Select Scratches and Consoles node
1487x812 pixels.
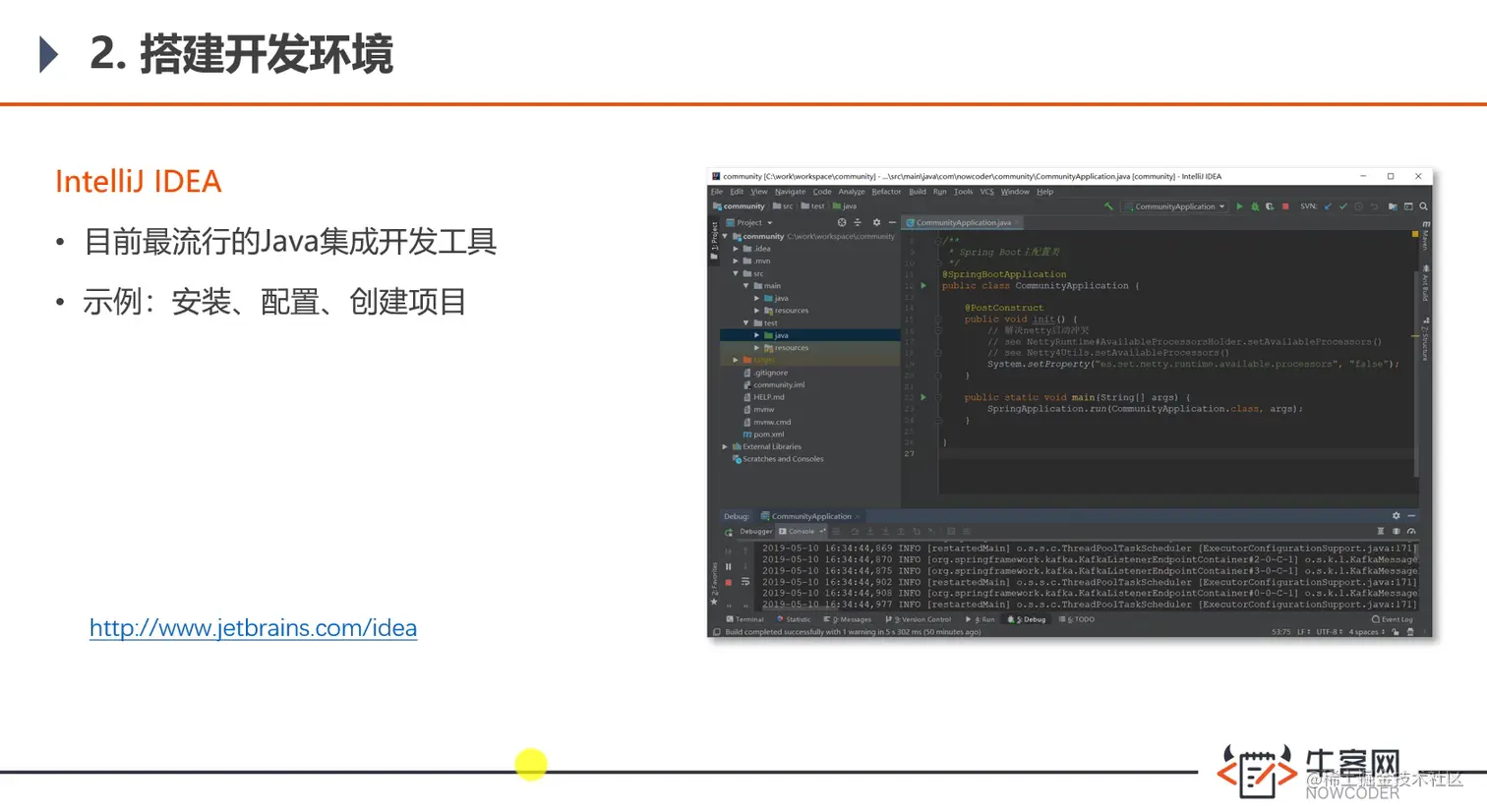pos(778,459)
